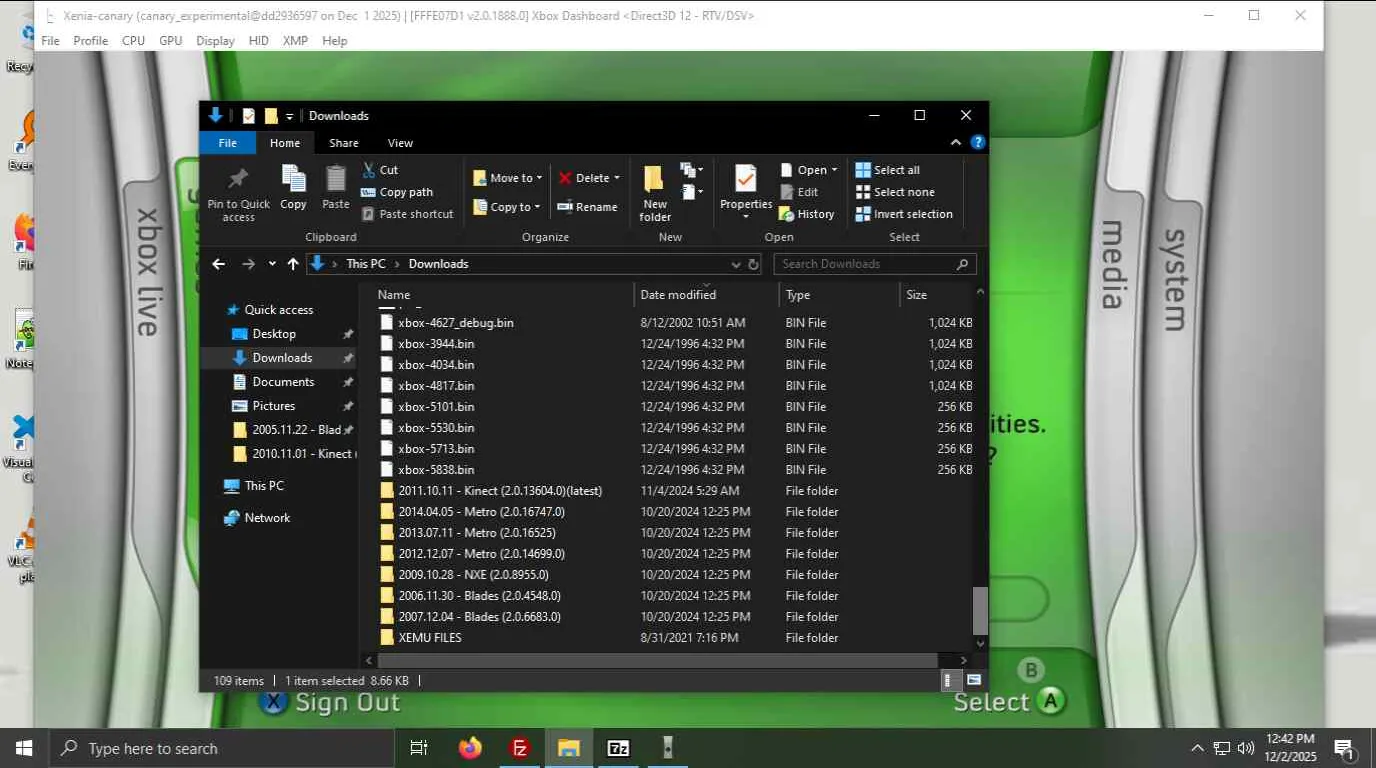The width and height of the screenshot is (1376, 768).
Task: Click Select all in the Select group
Action: point(888,170)
